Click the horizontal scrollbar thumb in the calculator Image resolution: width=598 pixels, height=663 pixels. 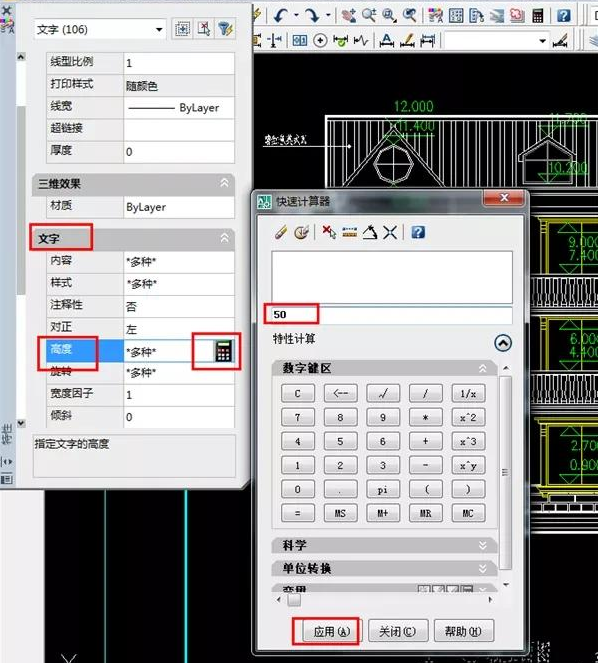click(x=294, y=600)
